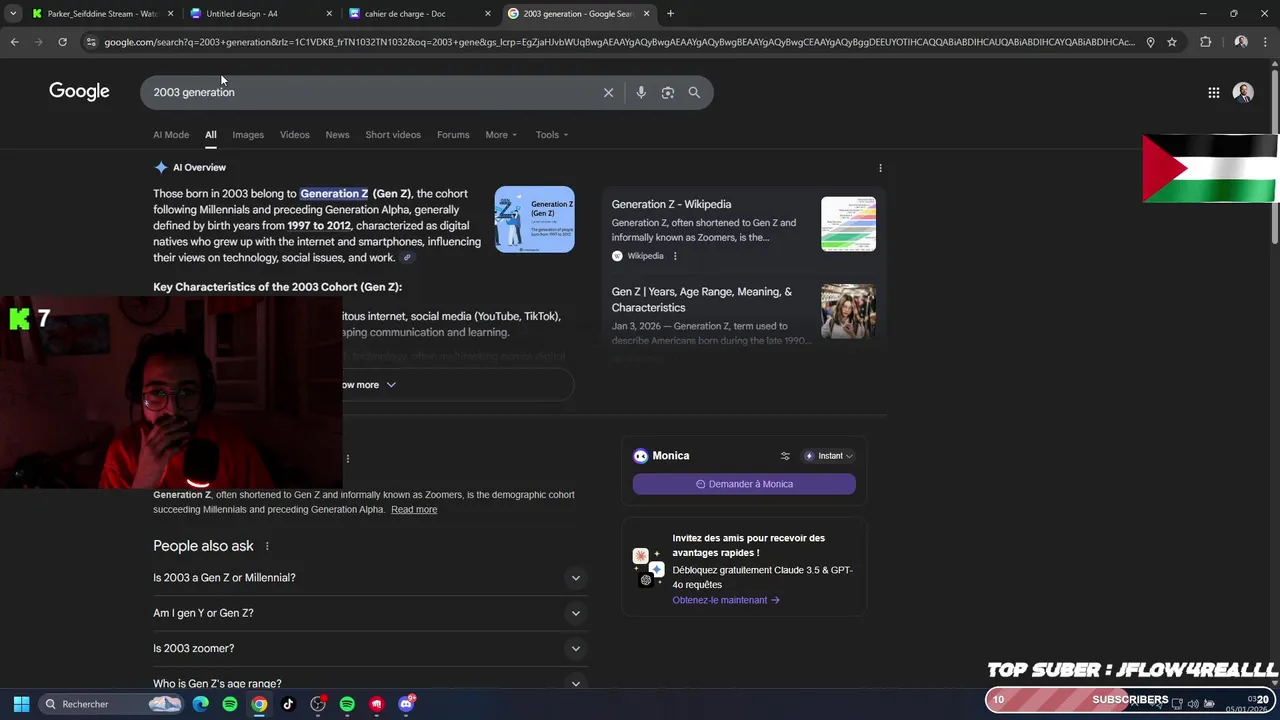Open Chrome three-dot menu

(x=1267, y=42)
